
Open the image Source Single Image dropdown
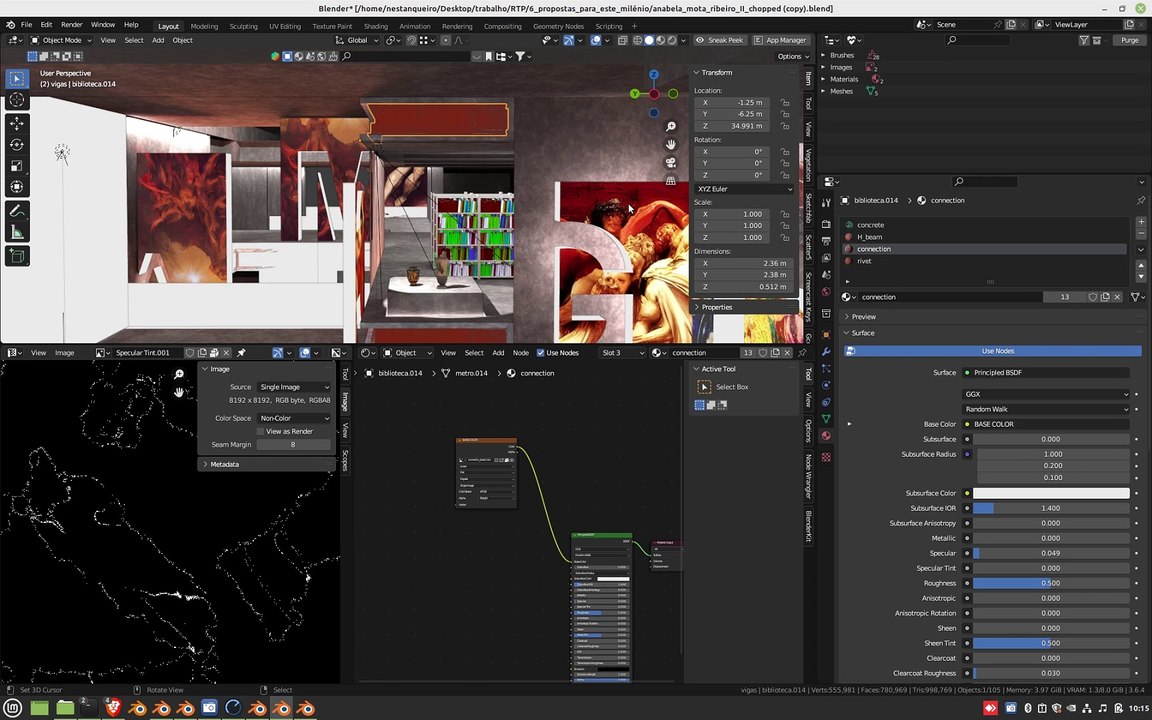[294, 387]
